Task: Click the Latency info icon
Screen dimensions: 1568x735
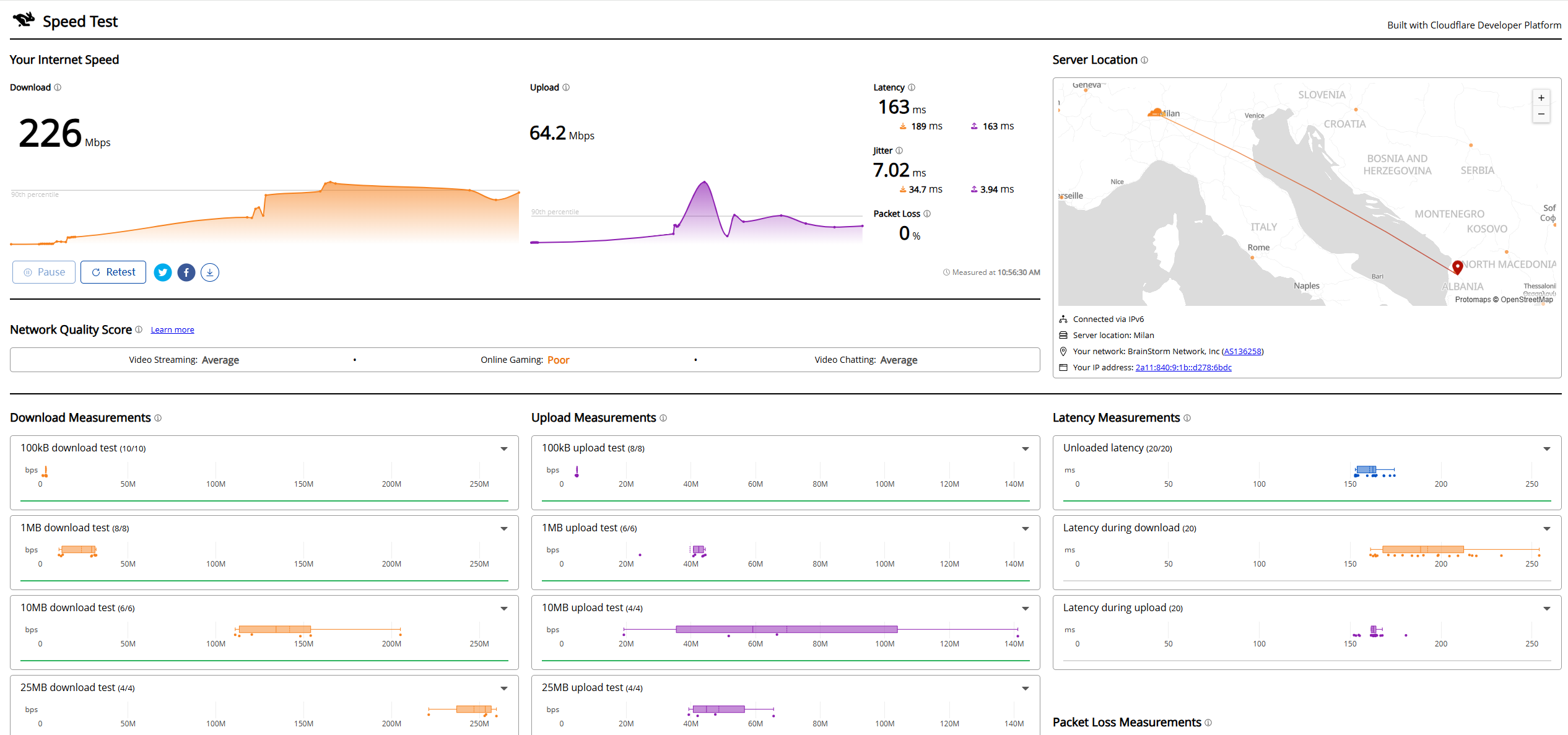Action: tap(912, 87)
